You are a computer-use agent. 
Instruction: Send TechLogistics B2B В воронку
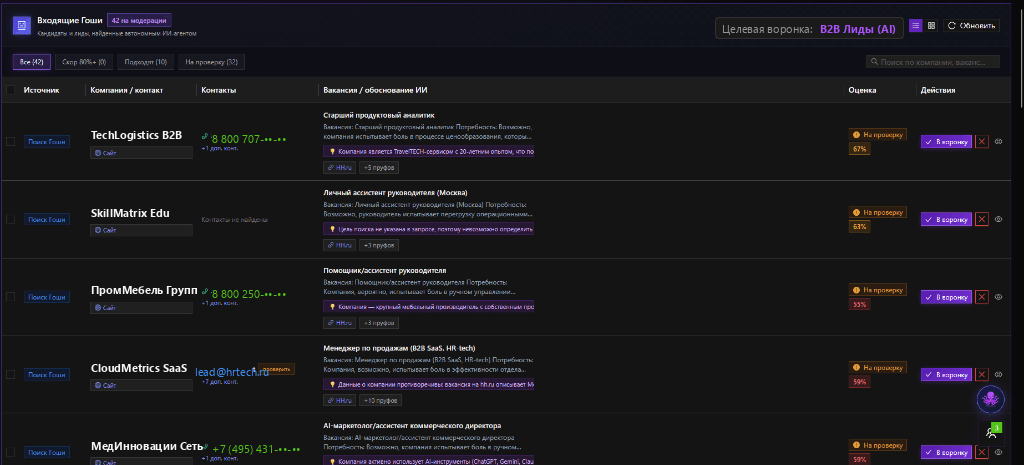pos(946,142)
